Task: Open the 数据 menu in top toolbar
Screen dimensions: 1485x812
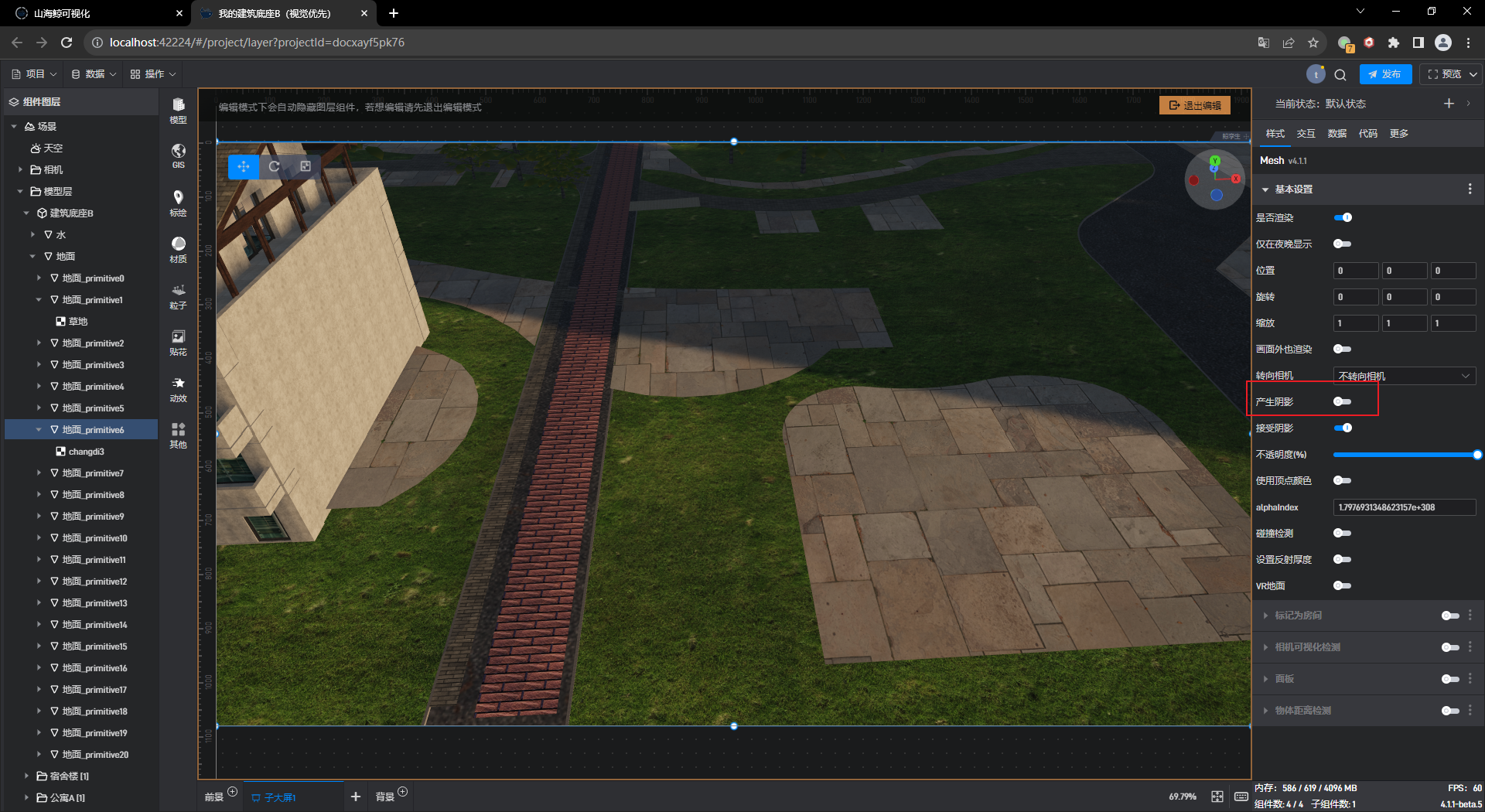Action: pyautogui.click(x=94, y=74)
